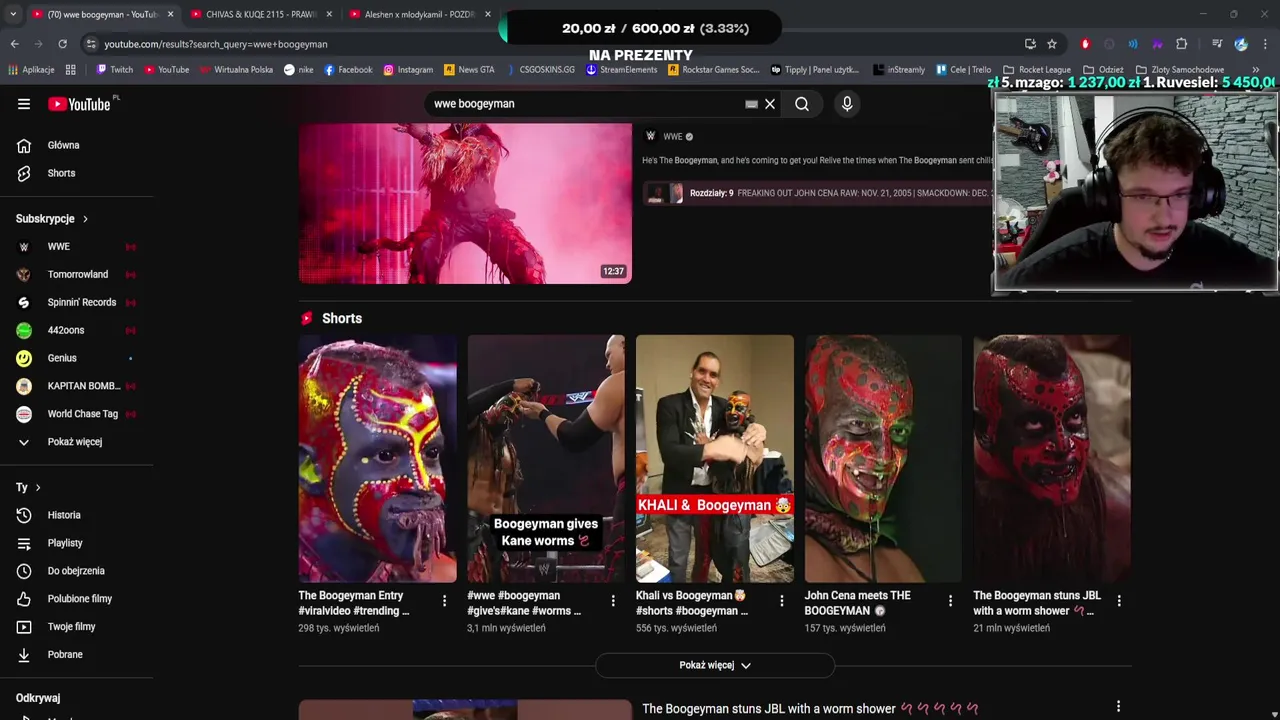Viewport: 1280px width, 720px height.
Task: Click install app icon in address bar
Action: pyautogui.click(x=1030, y=44)
